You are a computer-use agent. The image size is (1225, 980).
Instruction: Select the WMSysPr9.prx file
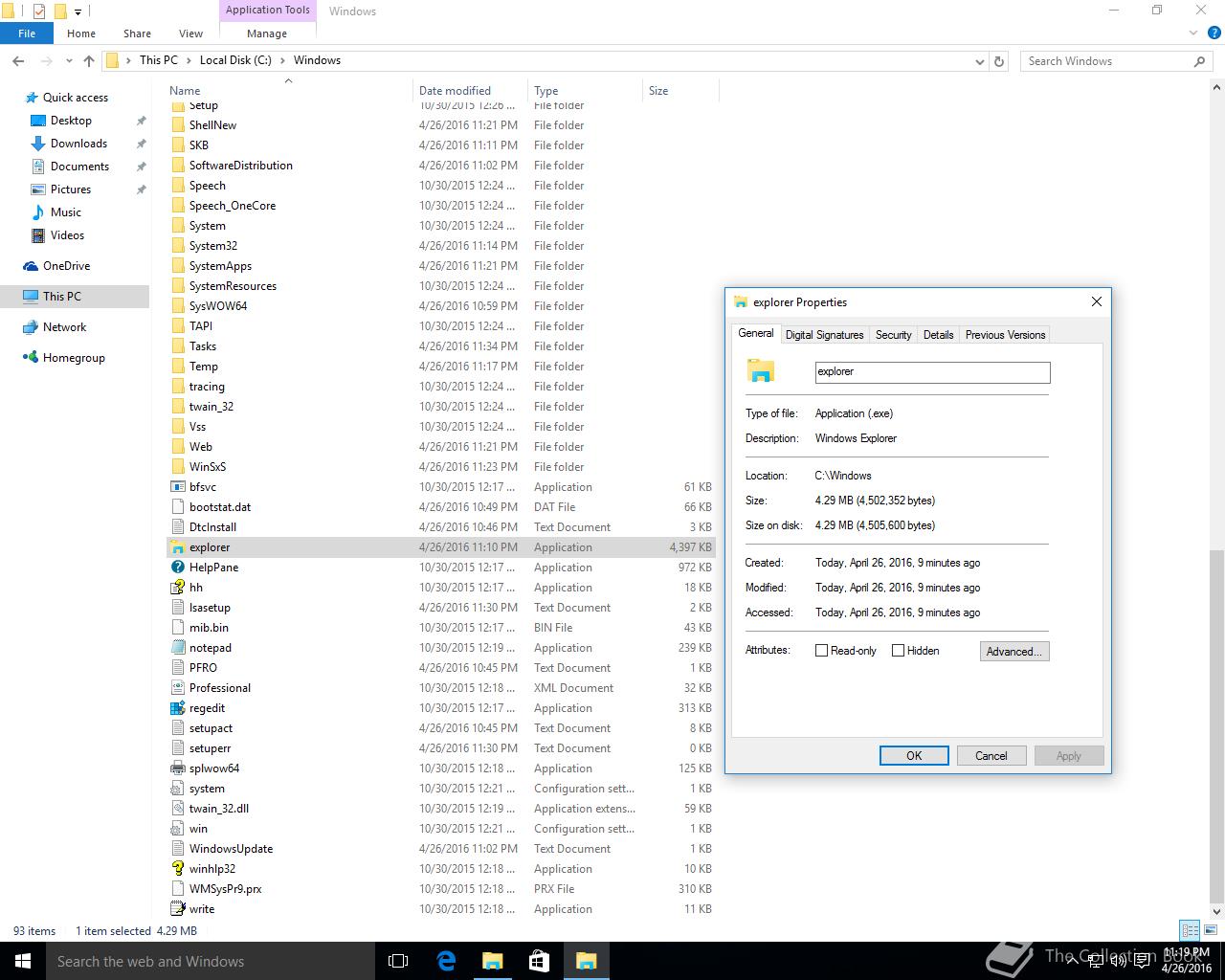click(441, 889)
